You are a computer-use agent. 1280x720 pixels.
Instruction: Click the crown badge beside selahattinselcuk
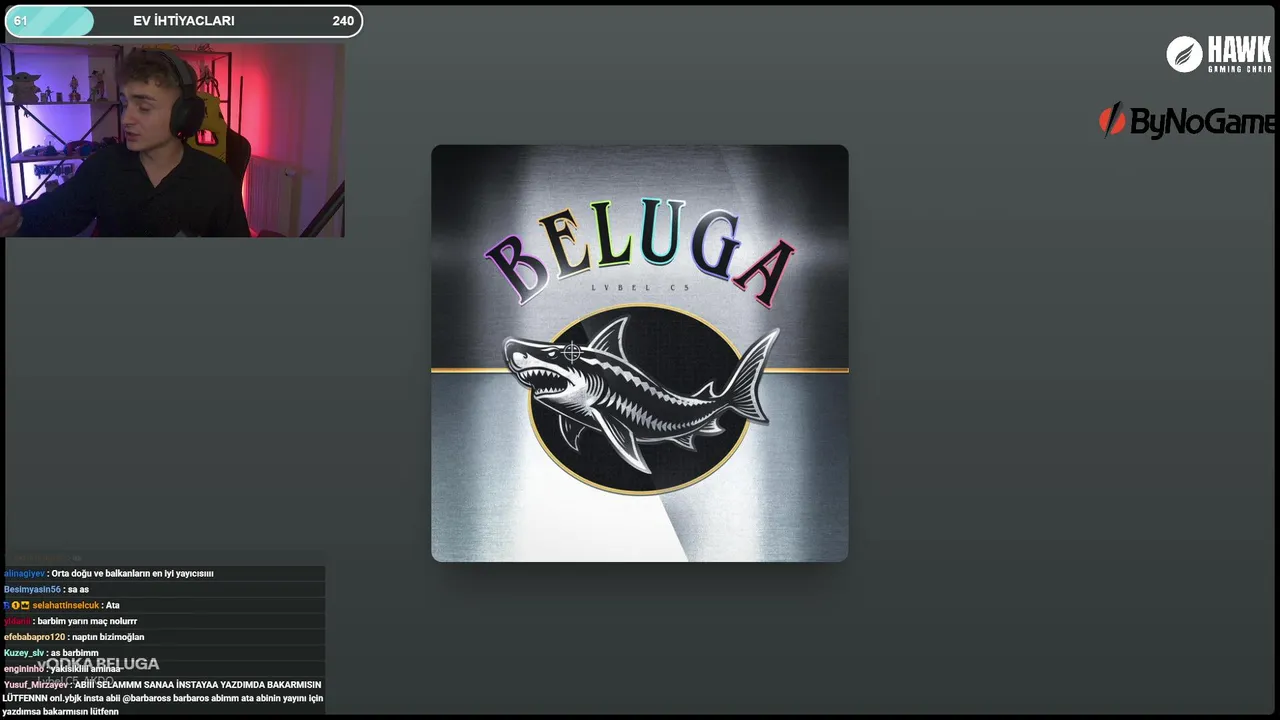25,605
